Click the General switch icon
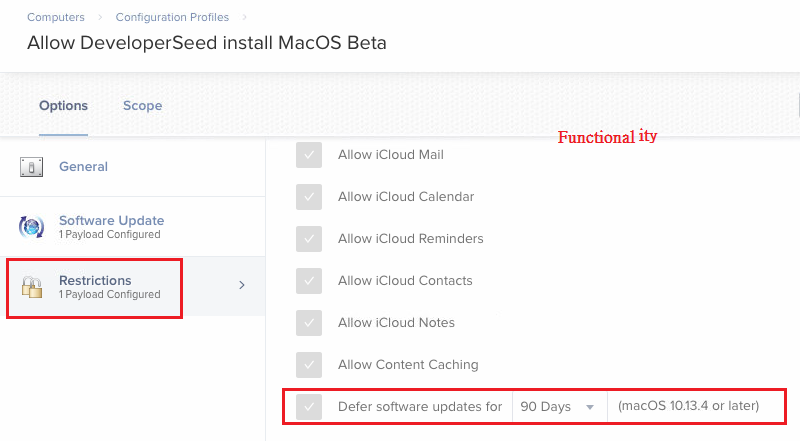This screenshot has width=800, height=441. pos(32,167)
